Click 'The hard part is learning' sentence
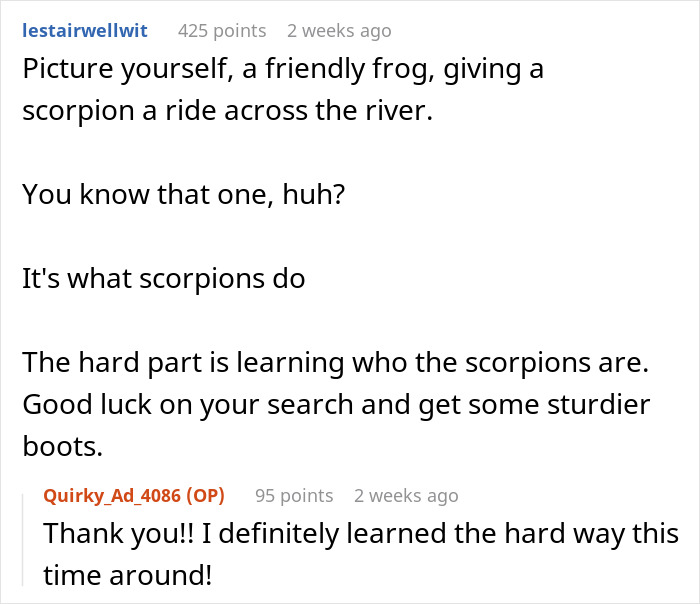700x604 pixels. click(335, 362)
